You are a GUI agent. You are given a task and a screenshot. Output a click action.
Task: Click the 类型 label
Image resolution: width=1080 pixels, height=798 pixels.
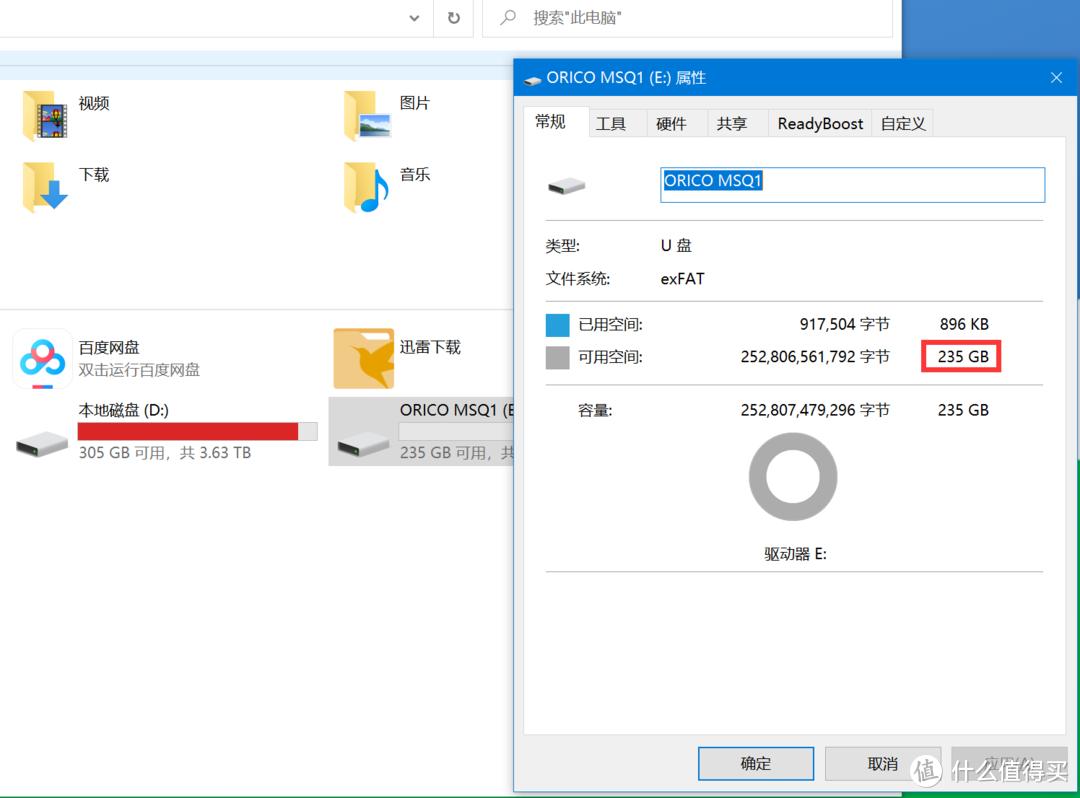tap(563, 246)
